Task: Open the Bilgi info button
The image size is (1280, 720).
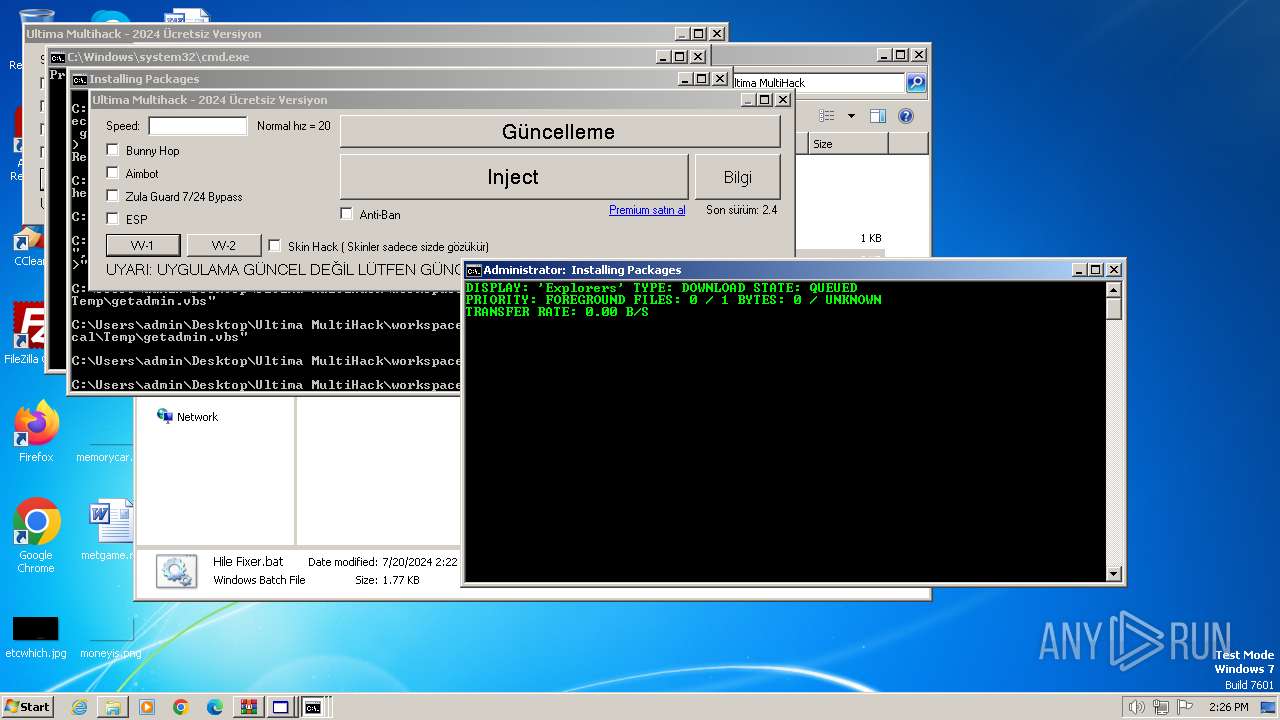Action: click(737, 177)
